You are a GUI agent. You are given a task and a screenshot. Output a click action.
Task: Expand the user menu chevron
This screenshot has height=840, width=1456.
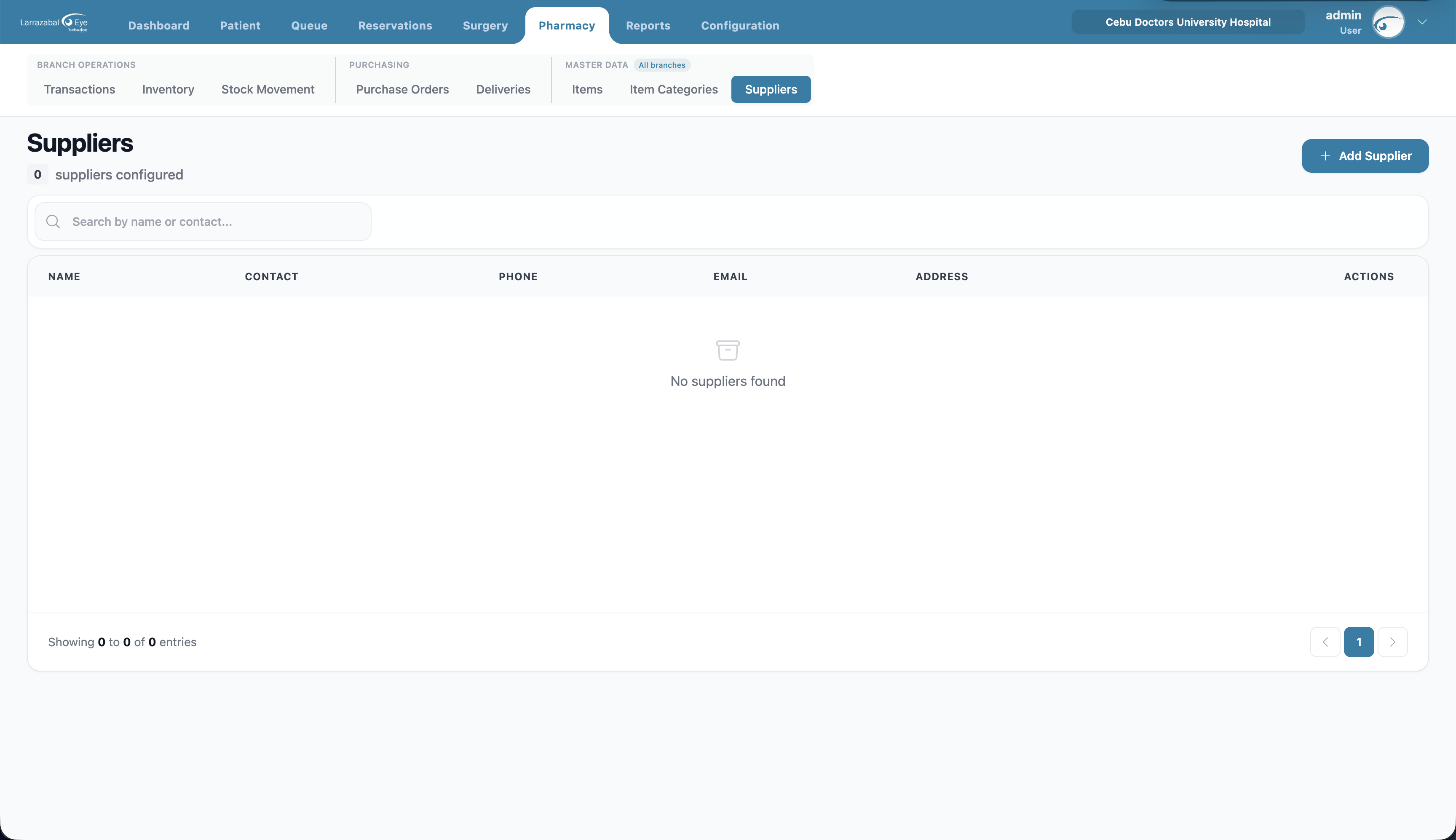1422,22
